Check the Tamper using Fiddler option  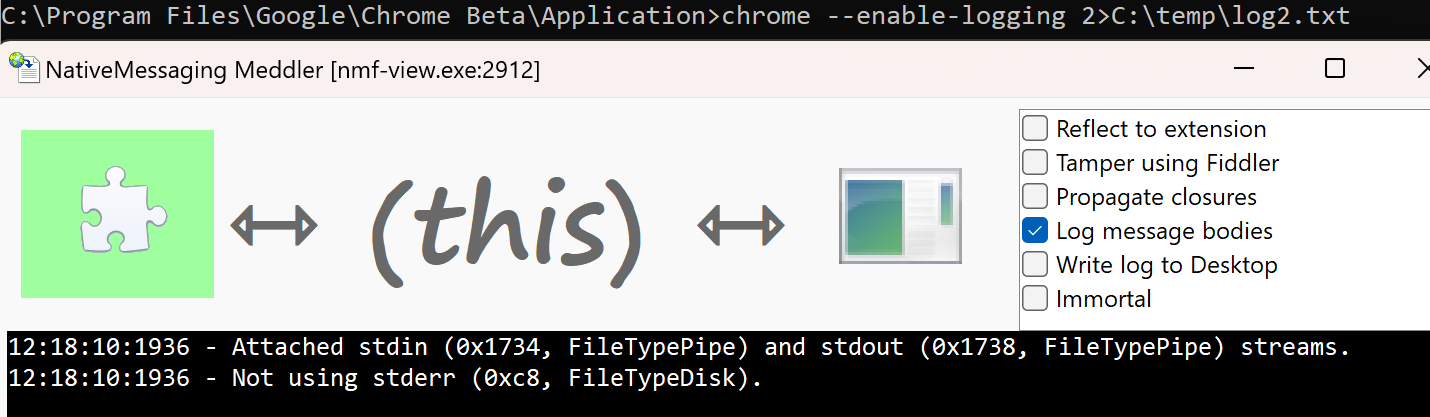(x=1035, y=163)
